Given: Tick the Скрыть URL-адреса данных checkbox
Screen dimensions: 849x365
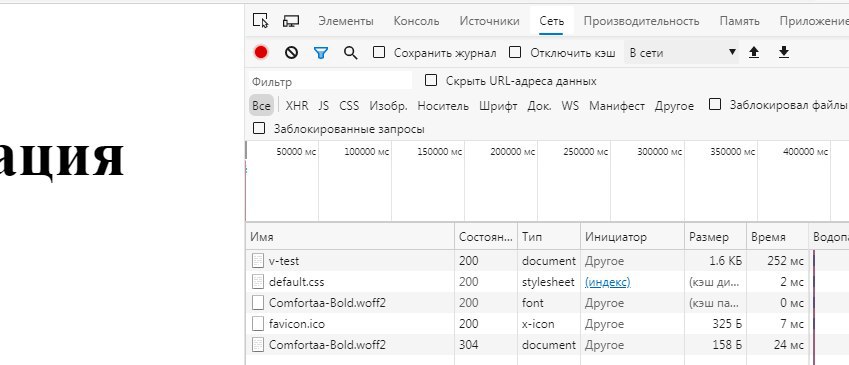Looking at the screenshot, I should coord(430,81).
